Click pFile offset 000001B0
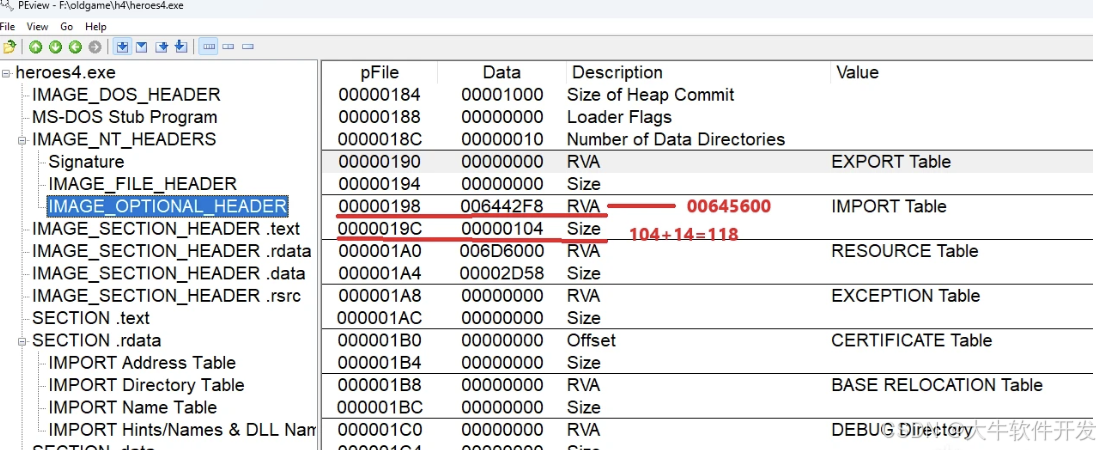1100x450 pixels. pos(380,340)
